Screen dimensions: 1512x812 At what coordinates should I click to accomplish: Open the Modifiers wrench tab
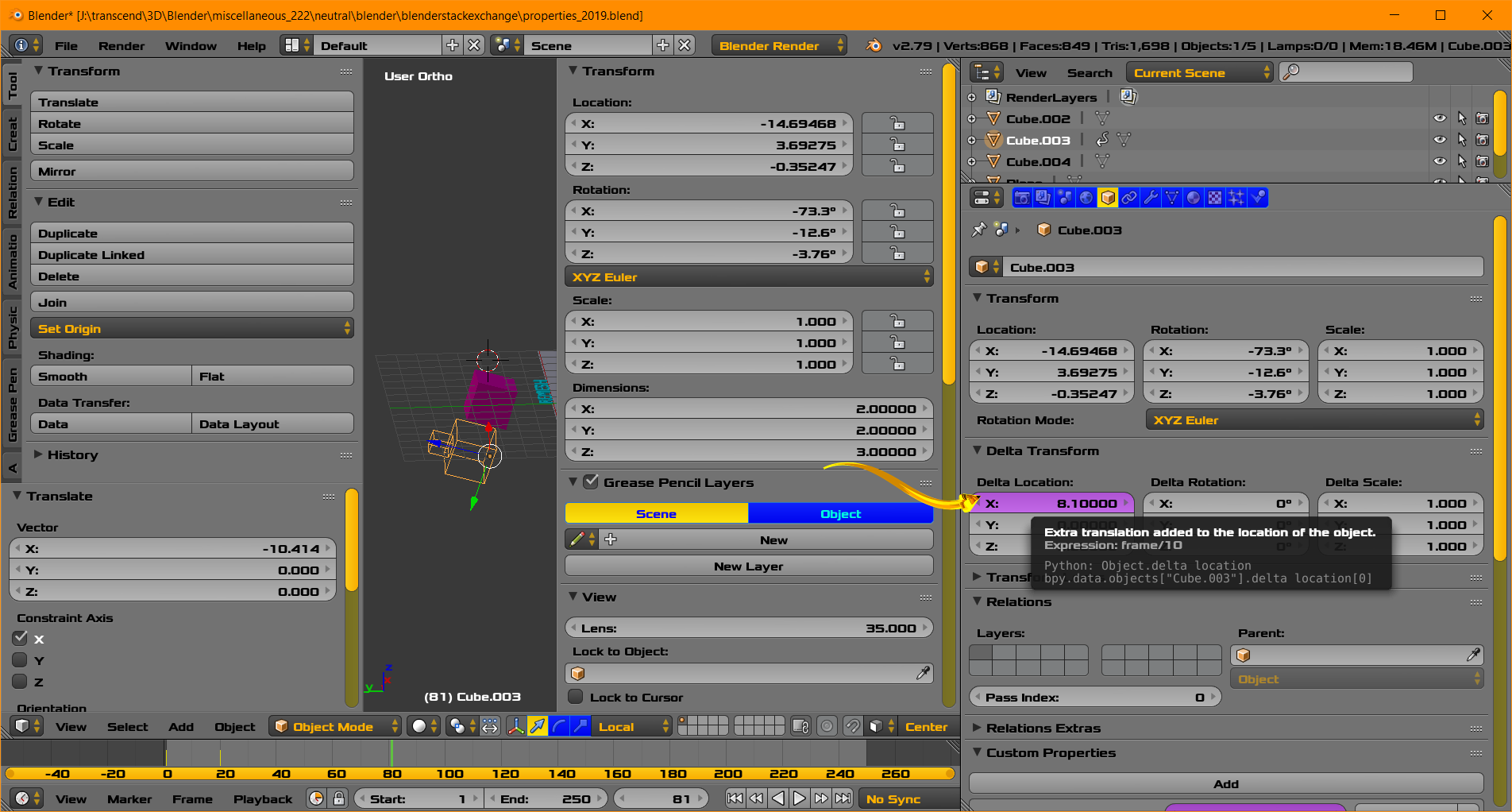[x=1151, y=198]
